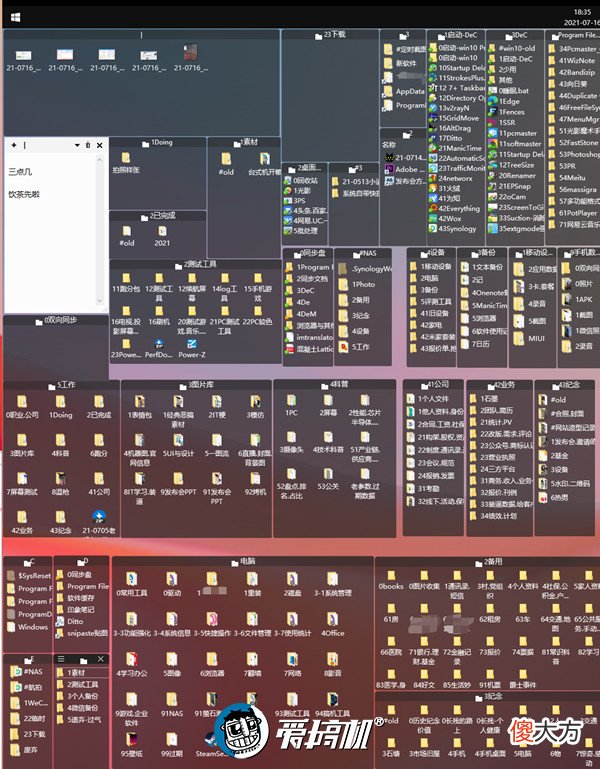Add a new sticky note
This screenshot has width=600, height=769.
point(14,145)
